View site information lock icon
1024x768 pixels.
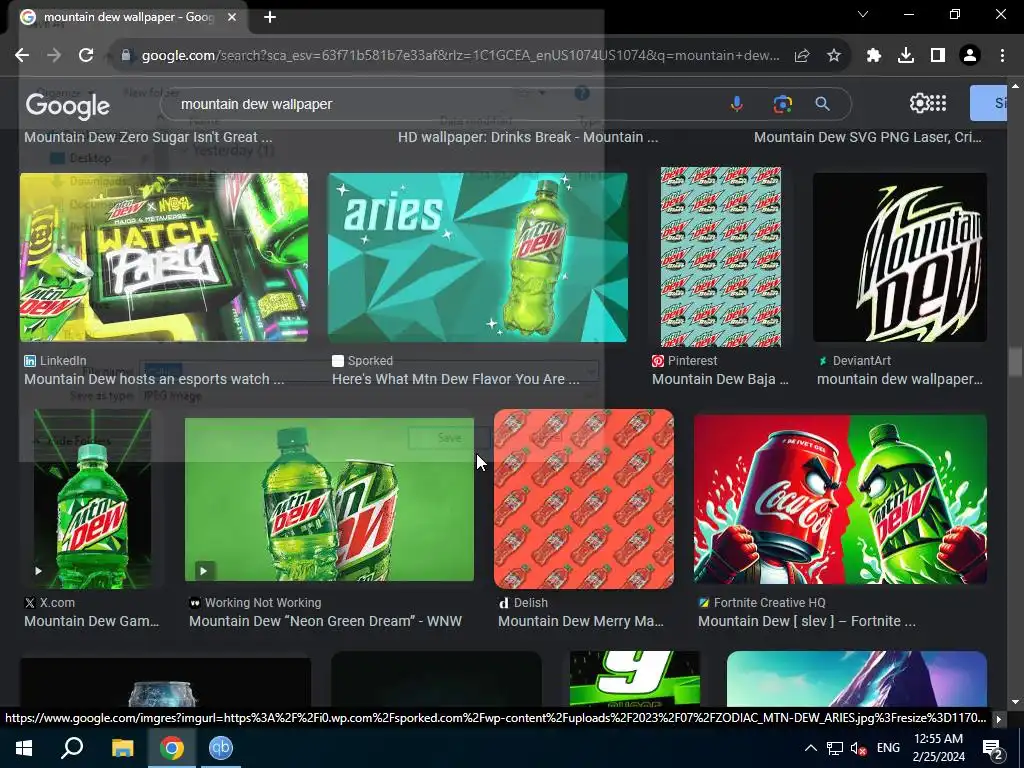tap(126, 56)
